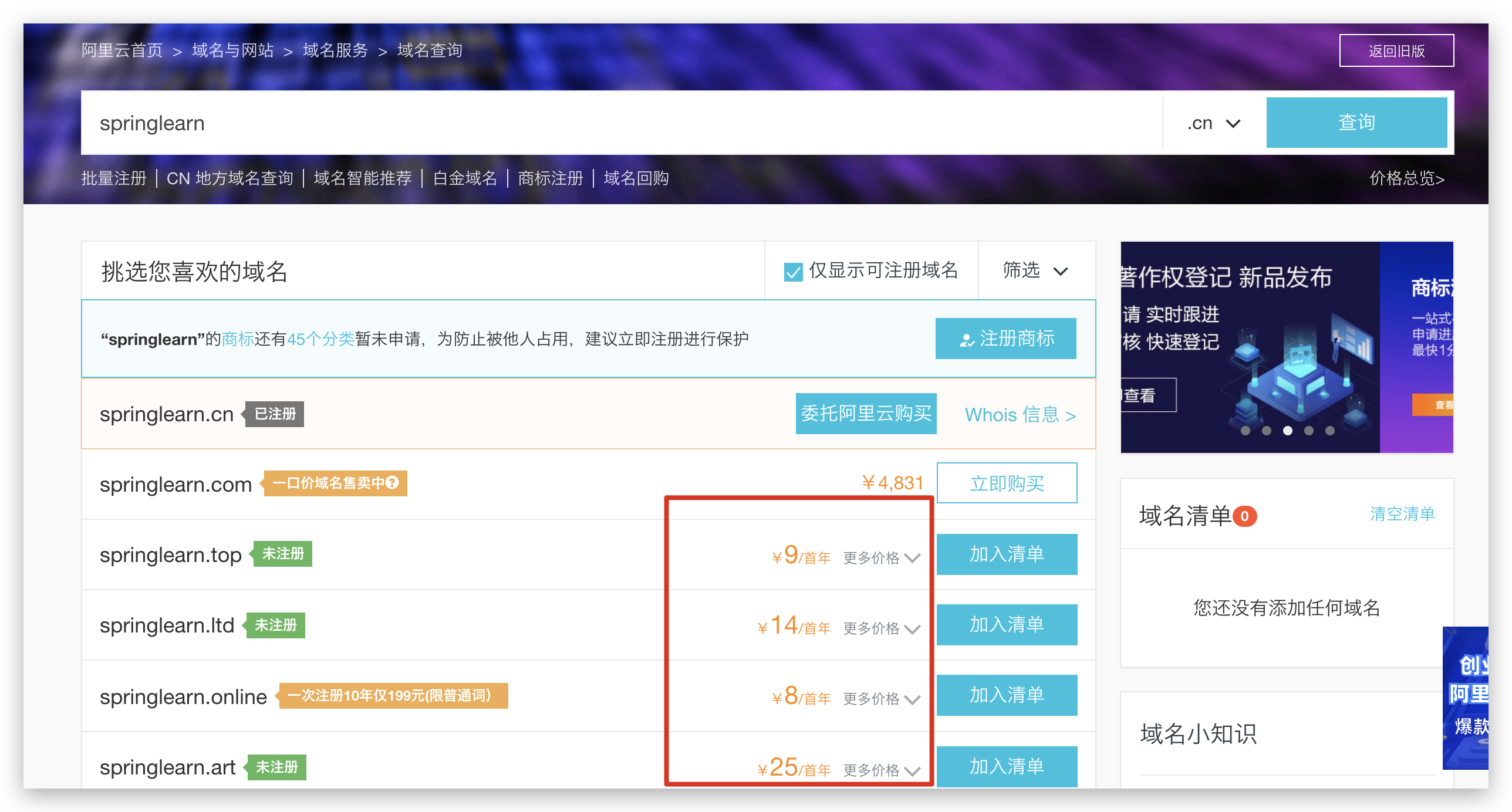Add springlearn.art to list
Image resolution: width=1512 pixels, height=812 pixels.
(x=1006, y=766)
